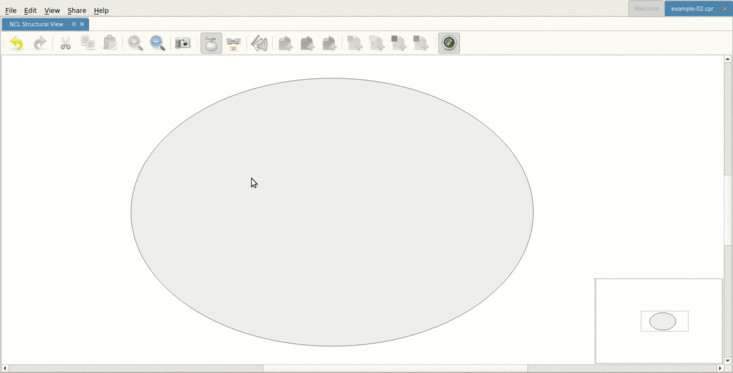
Task: Click the Paste clipboard icon
Action: pos(110,43)
